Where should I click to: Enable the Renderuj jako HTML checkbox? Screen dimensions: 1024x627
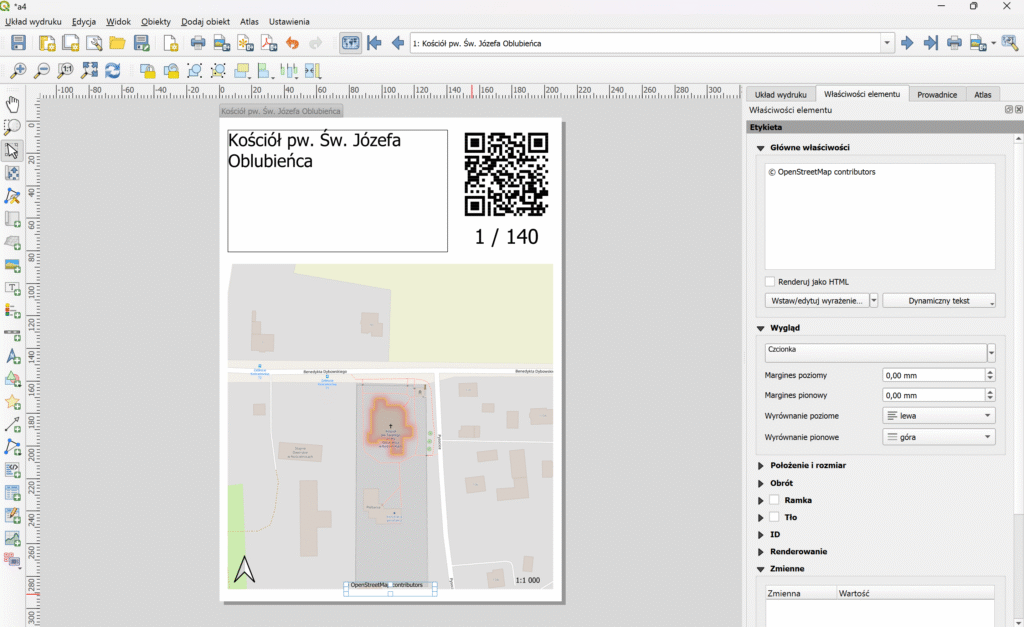(769, 282)
